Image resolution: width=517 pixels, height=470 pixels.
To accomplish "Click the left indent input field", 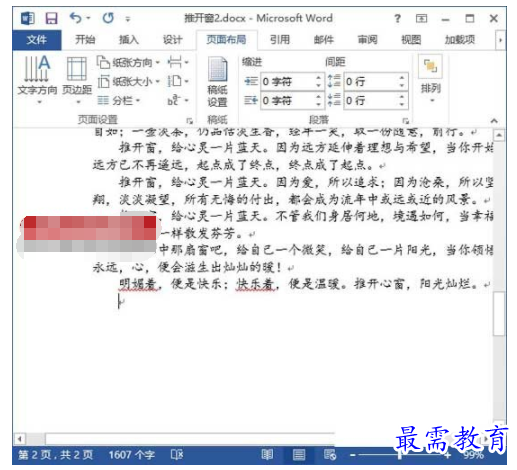I will [x=287, y=81].
